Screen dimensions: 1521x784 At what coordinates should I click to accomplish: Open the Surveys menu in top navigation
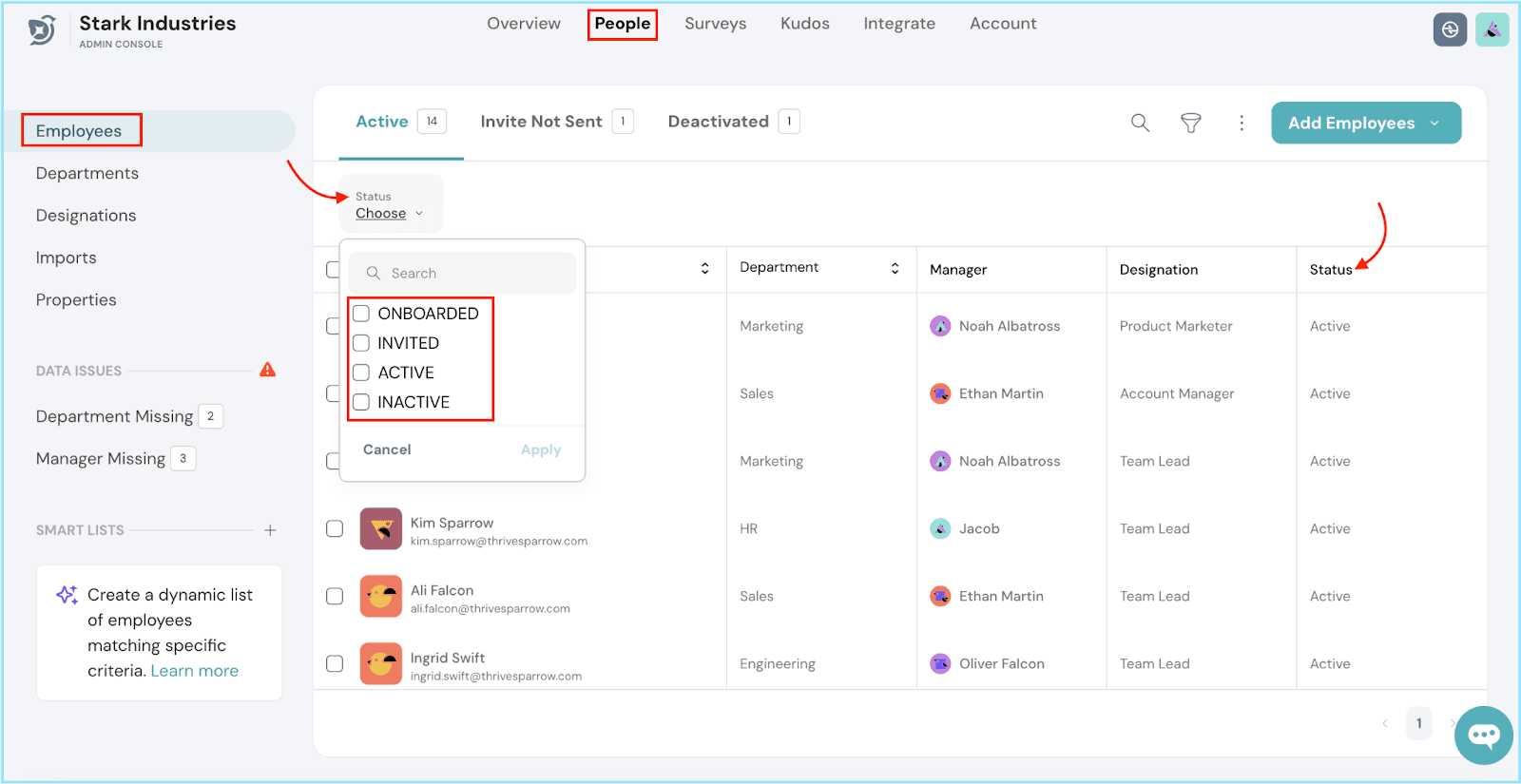point(716,24)
